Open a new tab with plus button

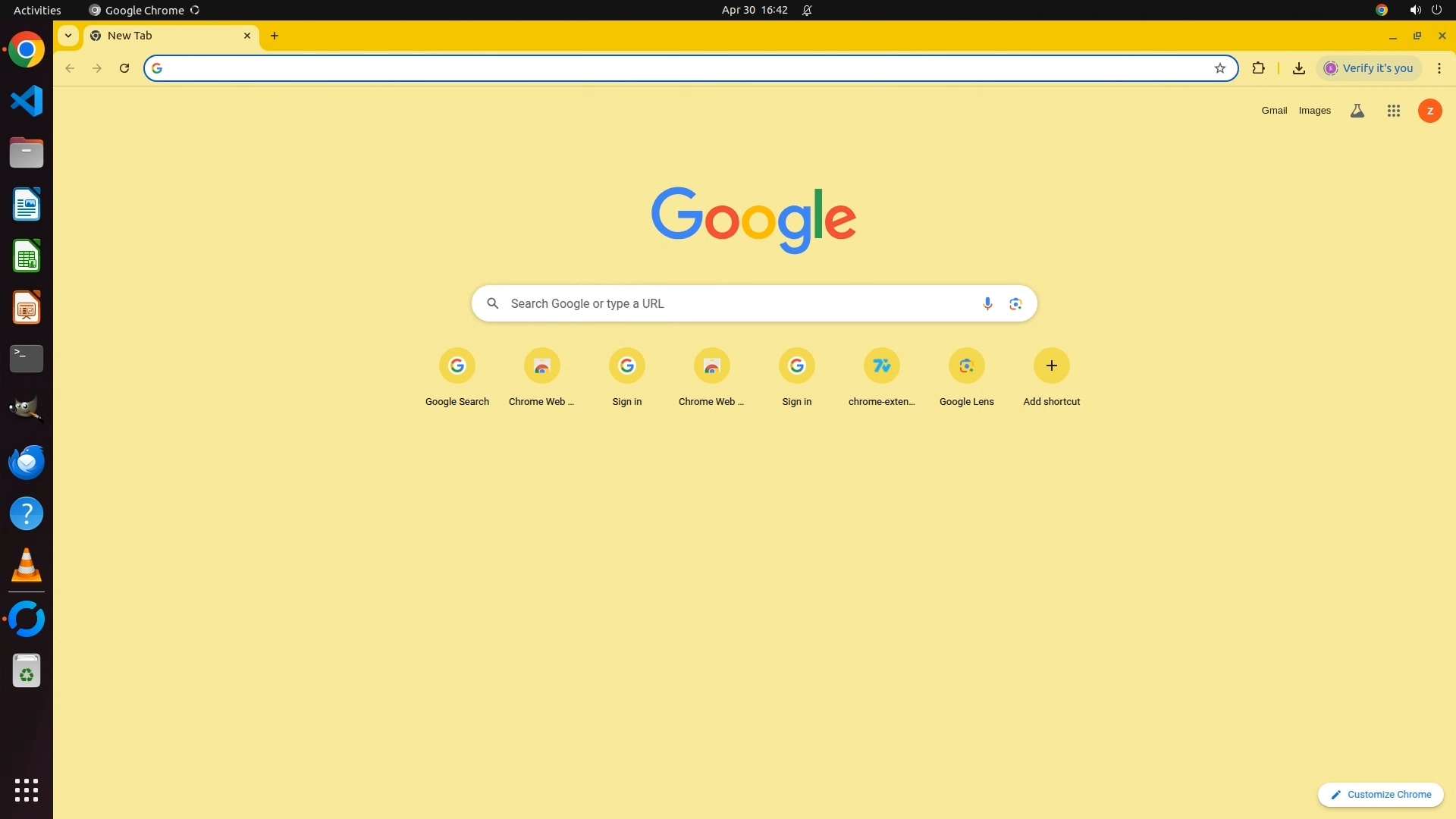coord(275,36)
